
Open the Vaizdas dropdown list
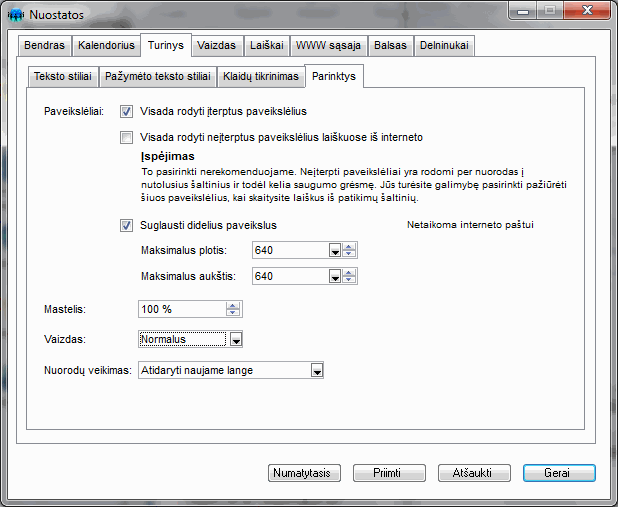click(x=236, y=340)
